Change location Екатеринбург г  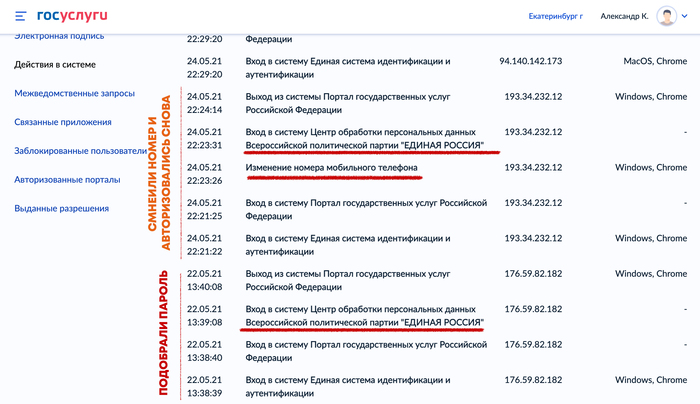tap(555, 16)
